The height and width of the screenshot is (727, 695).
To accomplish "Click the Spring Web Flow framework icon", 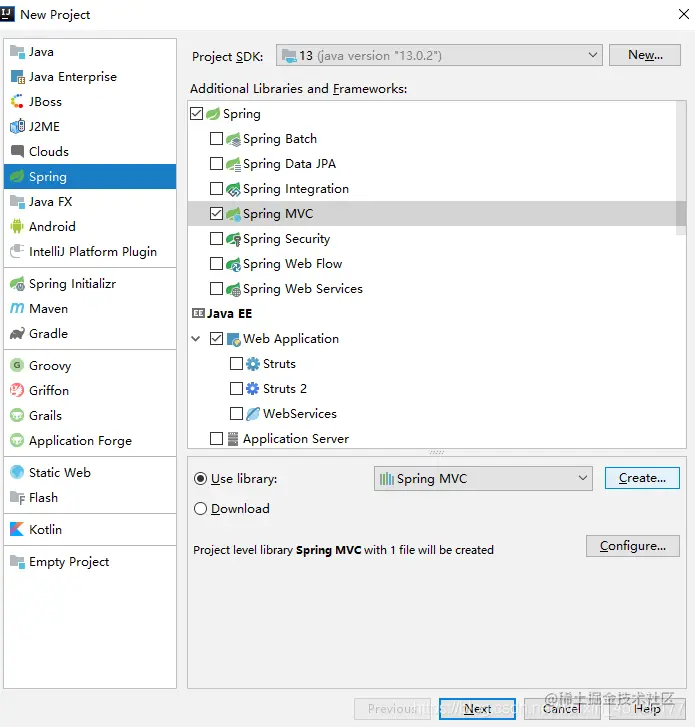I will click(x=233, y=264).
